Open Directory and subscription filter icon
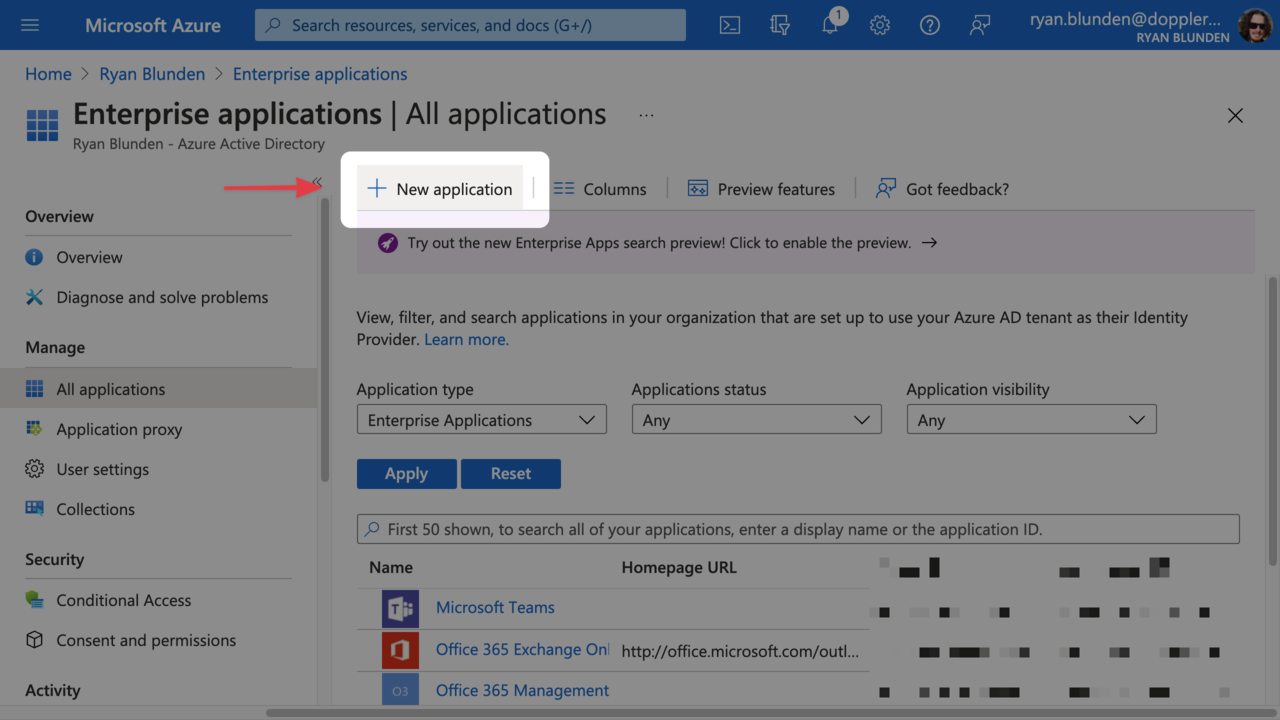 click(x=780, y=25)
